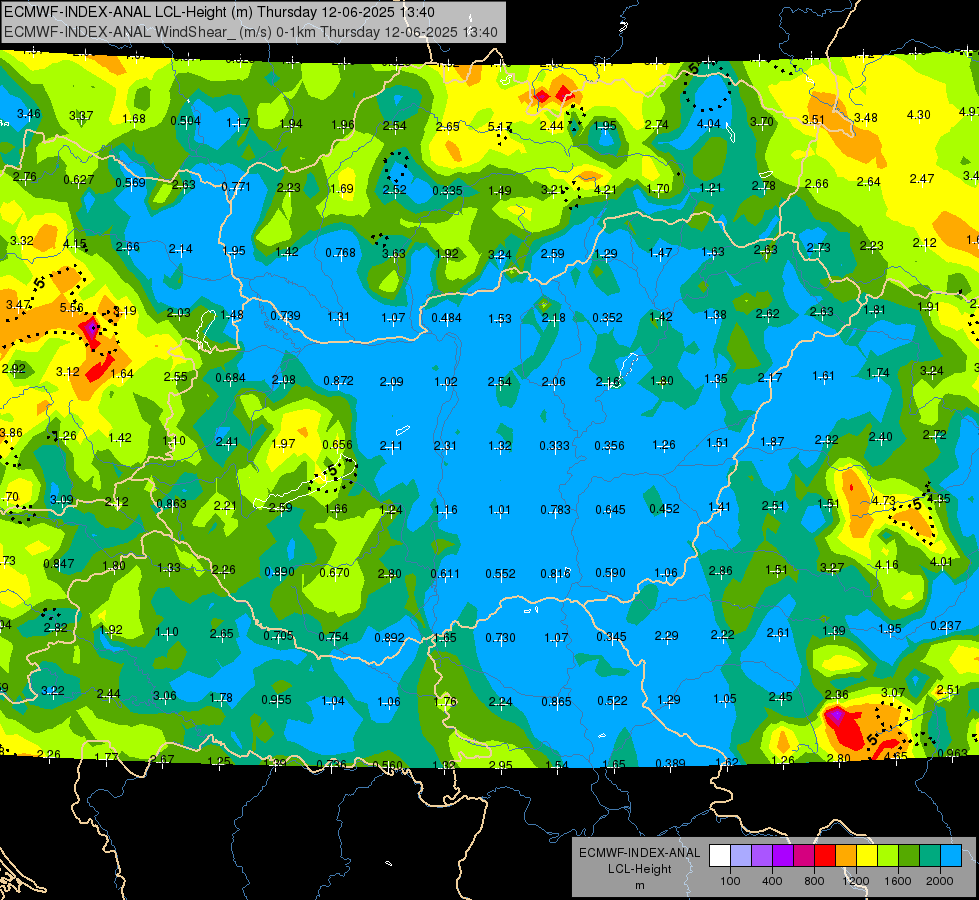Click the wind shear value 0.863
Viewport: 979px width, 900px height.
(x=172, y=504)
